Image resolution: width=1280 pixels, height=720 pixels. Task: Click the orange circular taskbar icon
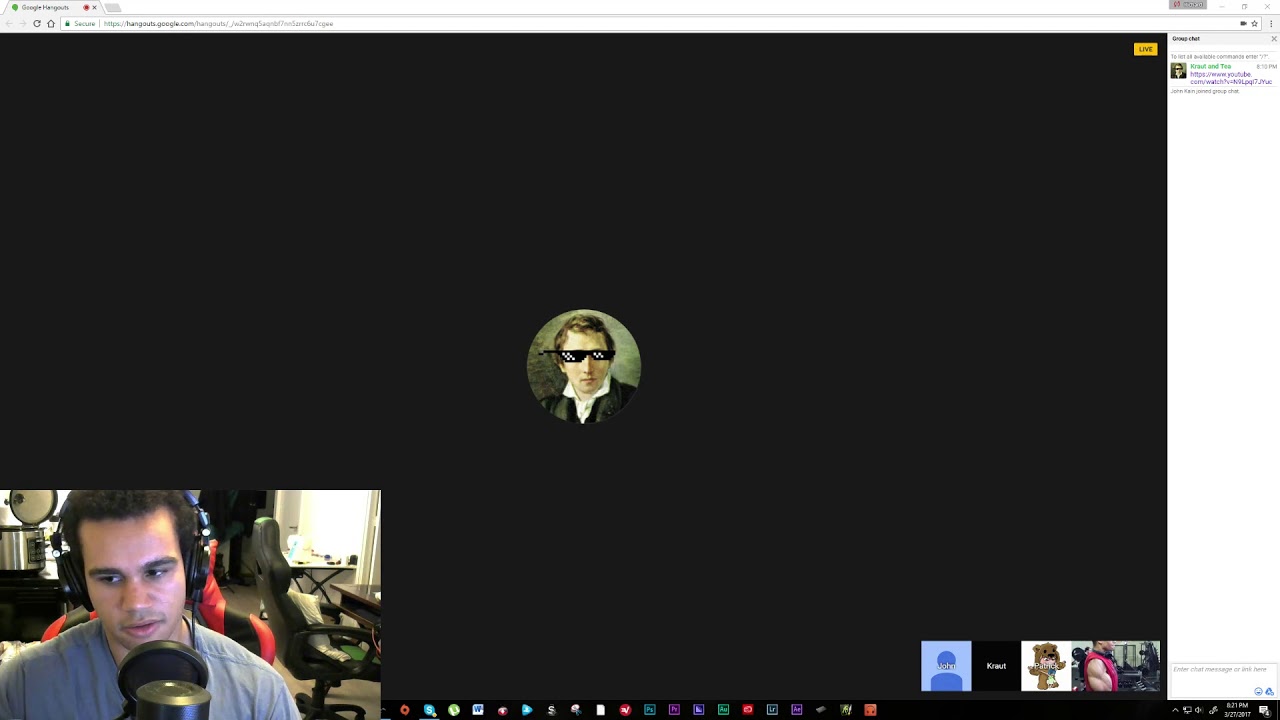click(405, 710)
